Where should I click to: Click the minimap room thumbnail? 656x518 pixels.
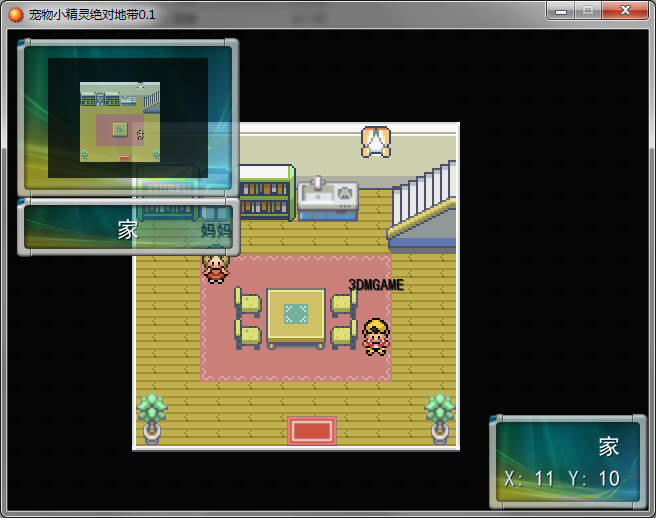click(x=120, y=122)
